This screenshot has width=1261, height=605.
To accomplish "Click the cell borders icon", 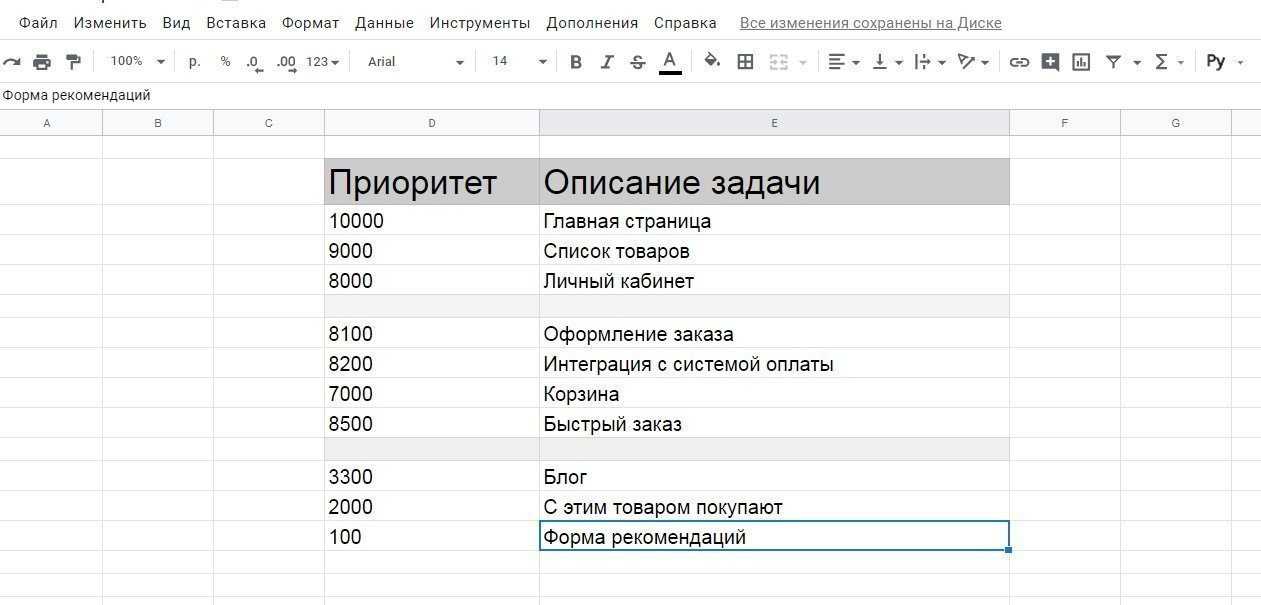I will pos(745,62).
